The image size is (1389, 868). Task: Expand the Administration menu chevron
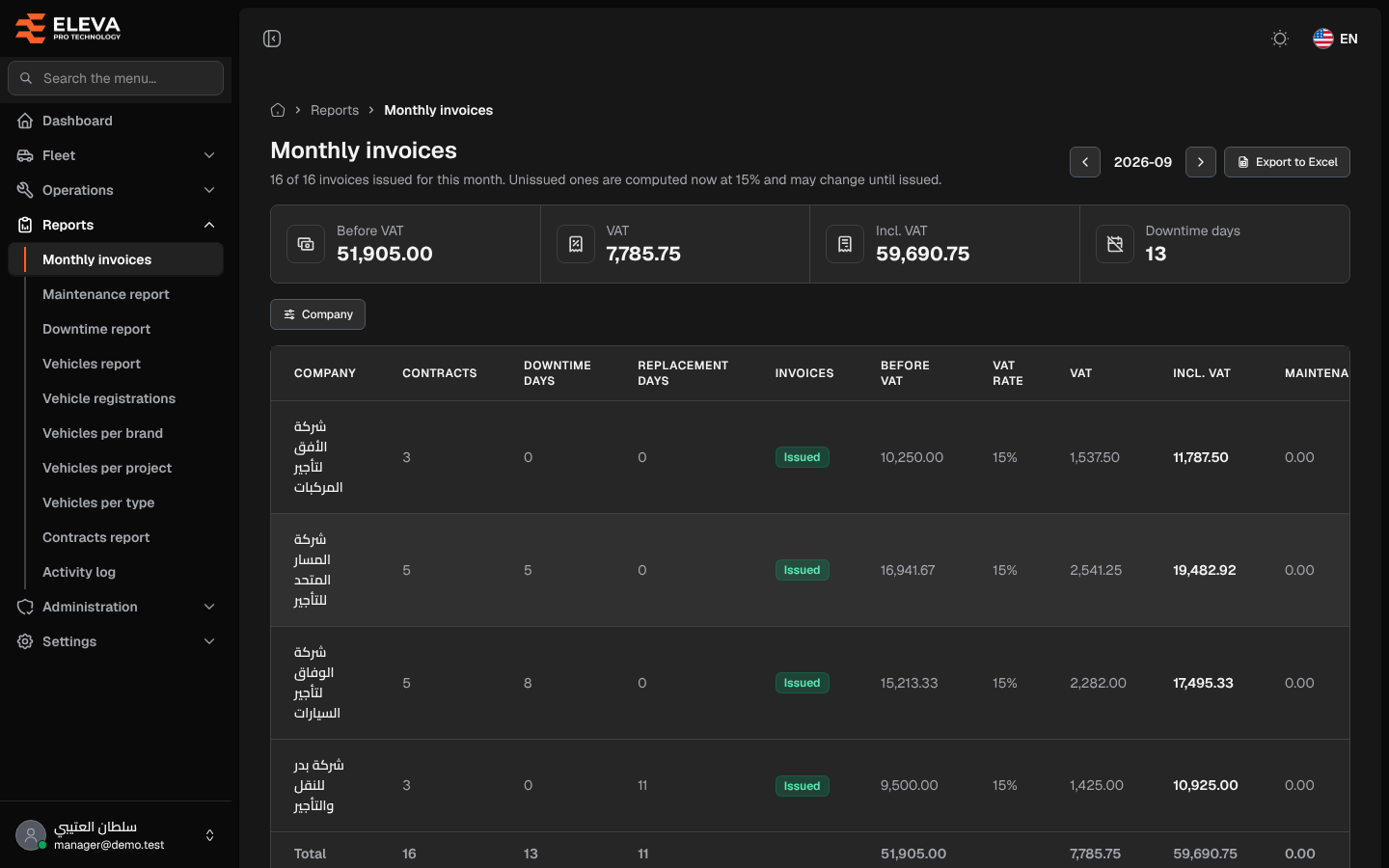[x=209, y=607]
